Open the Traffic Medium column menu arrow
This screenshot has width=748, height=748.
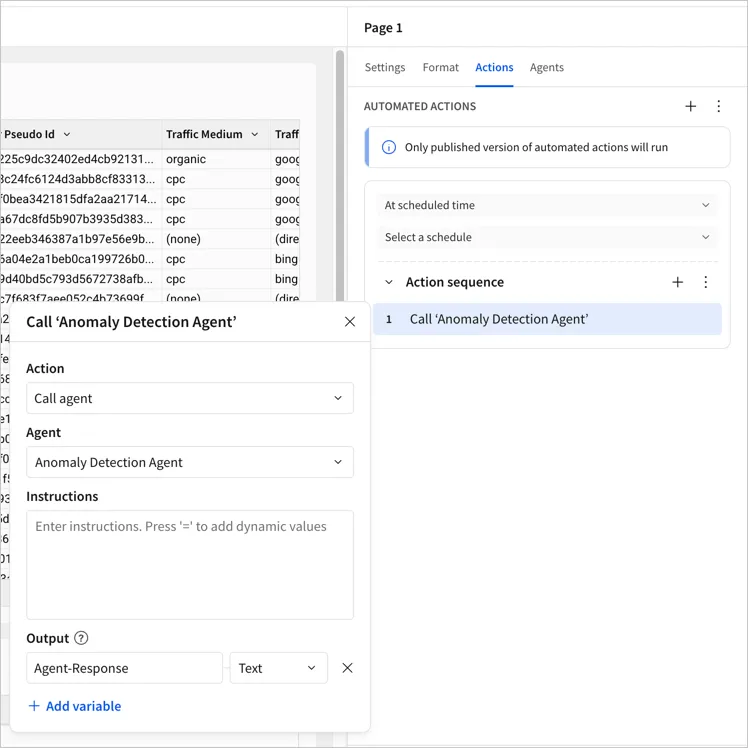(x=255, y=135)
